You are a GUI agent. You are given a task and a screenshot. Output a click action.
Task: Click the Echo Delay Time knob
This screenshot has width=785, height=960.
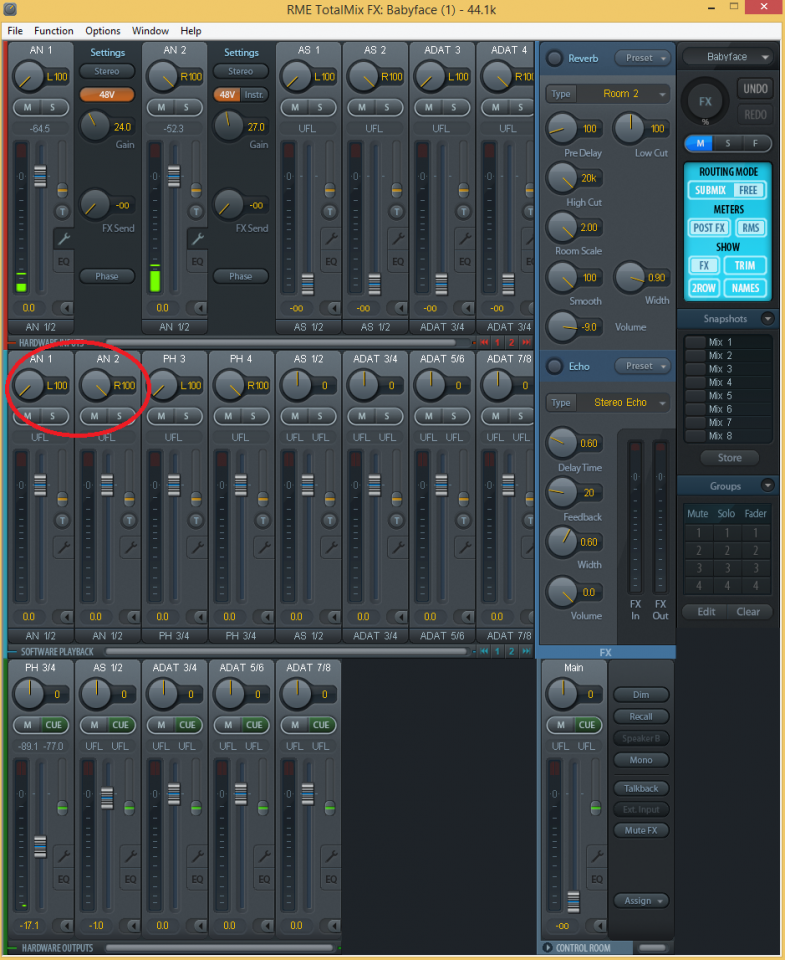click(561, 443)
